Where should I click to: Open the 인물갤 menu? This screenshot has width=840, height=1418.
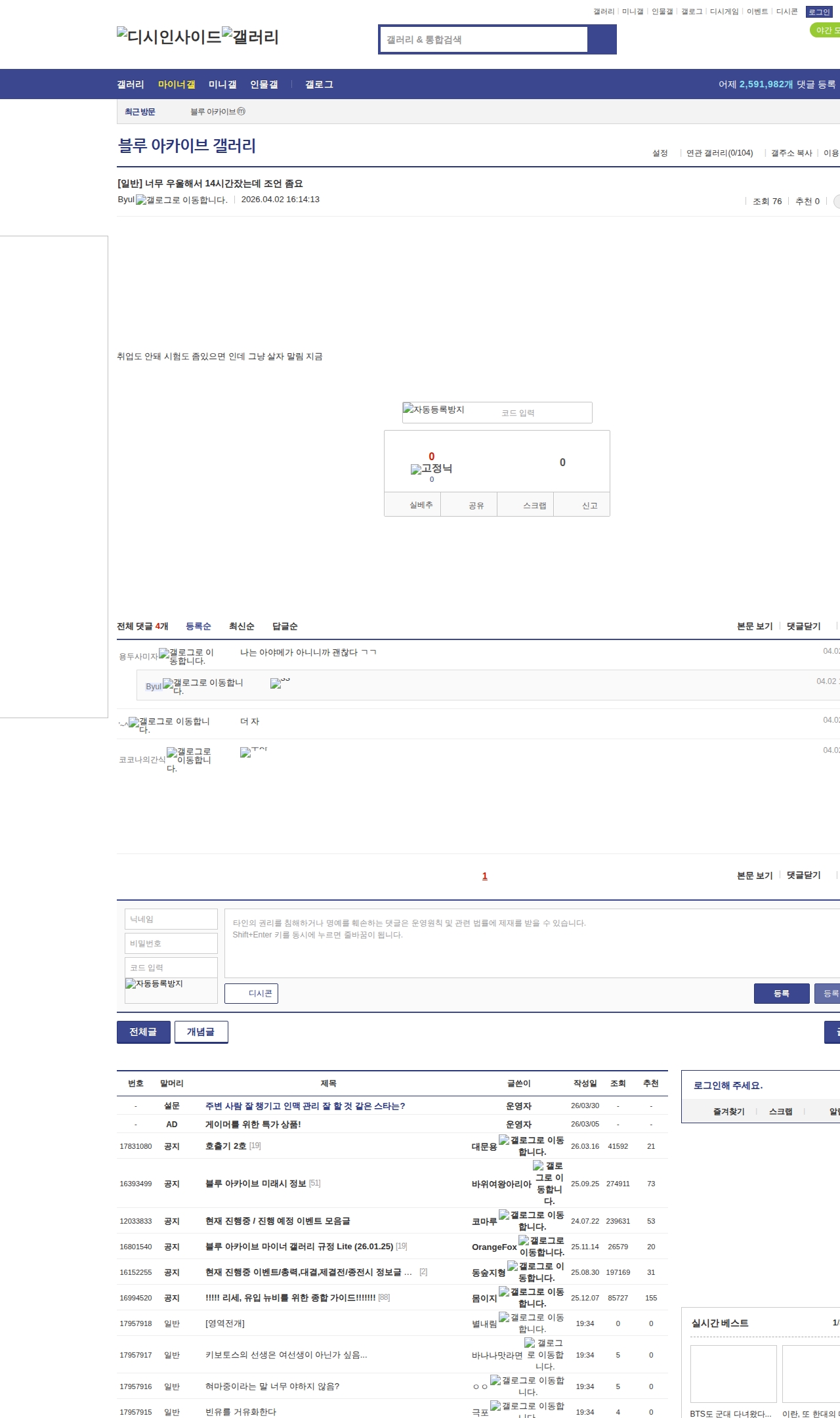[264, 84]
